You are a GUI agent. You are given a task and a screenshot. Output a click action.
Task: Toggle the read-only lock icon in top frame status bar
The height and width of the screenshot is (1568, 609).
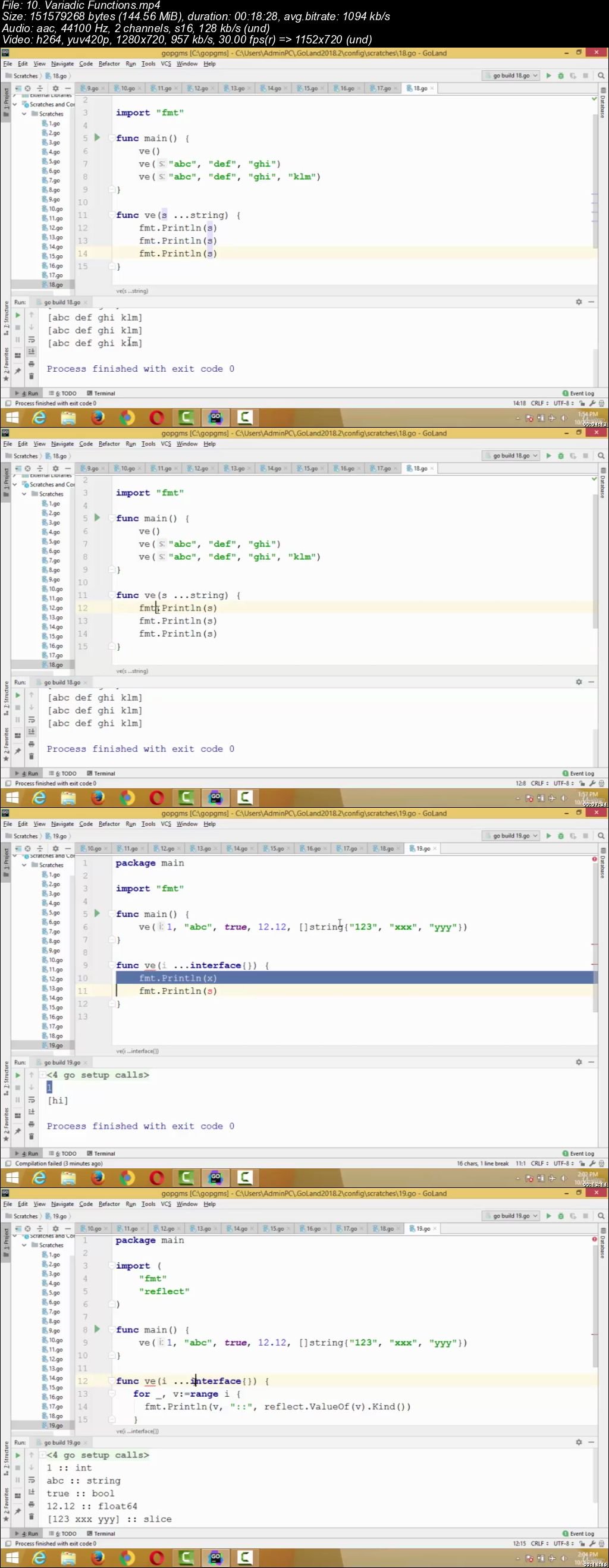582,403
